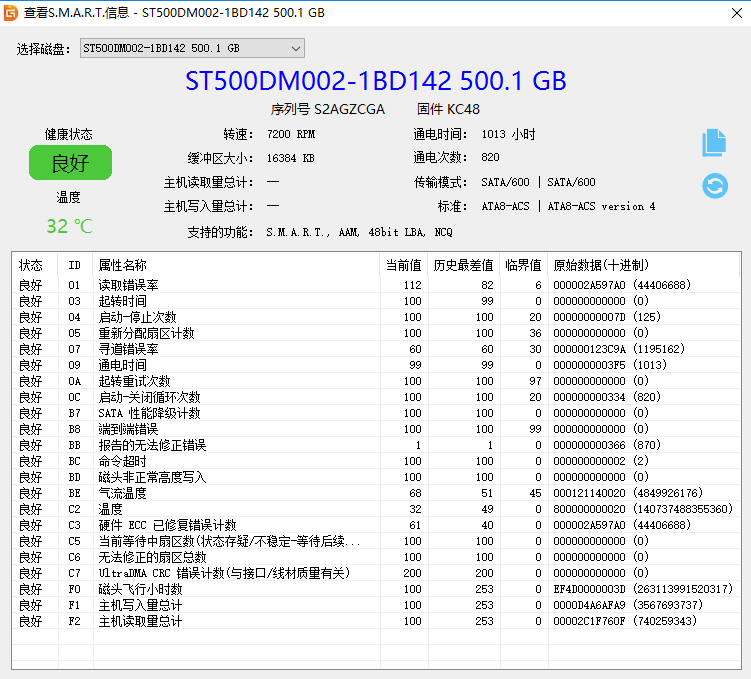The height and width of the screenshot is (679, 751).
Task: Select the 硬件 ECC 已修复错误计数 row
Action: (x=376, y=525)
